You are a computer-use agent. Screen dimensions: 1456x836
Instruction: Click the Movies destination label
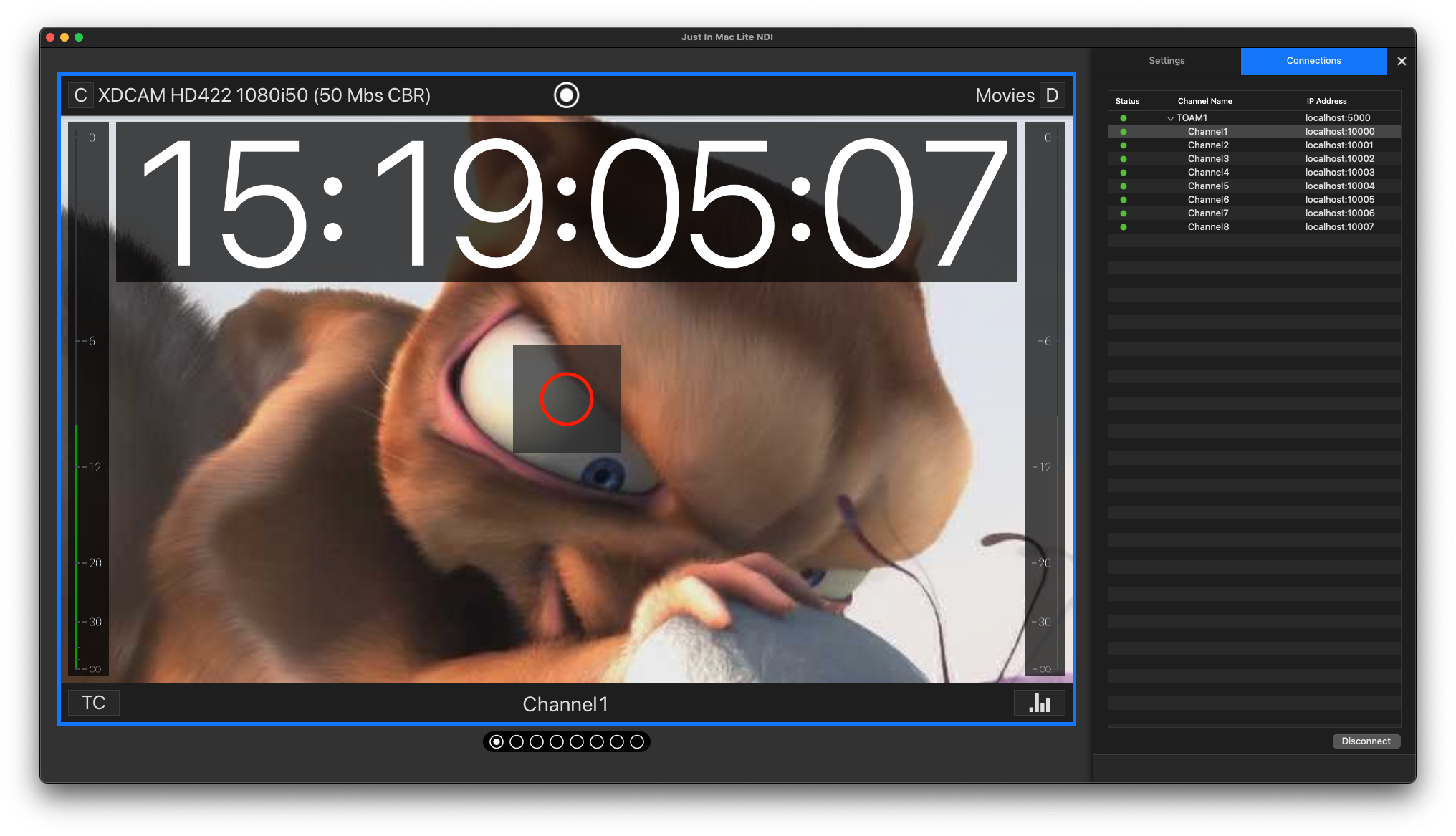[x=1005, y=95]
